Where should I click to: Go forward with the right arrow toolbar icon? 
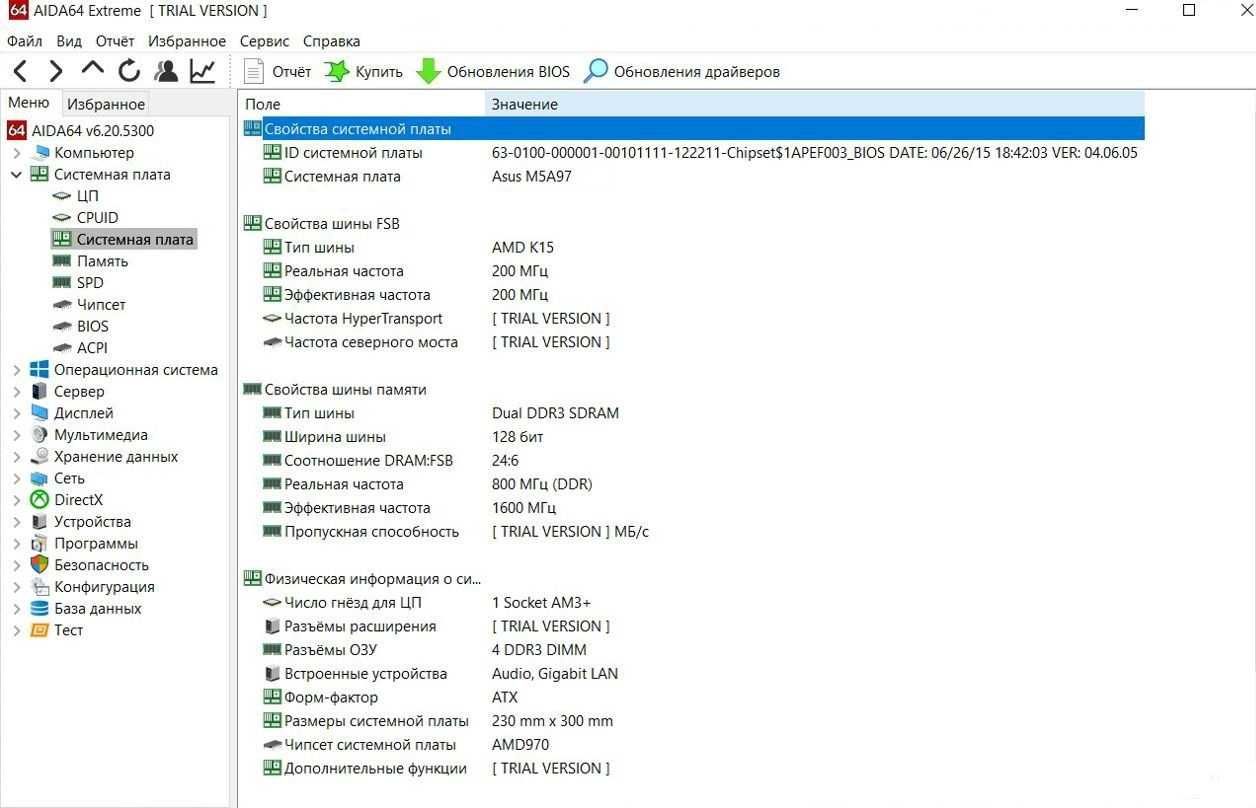point(56,71)
